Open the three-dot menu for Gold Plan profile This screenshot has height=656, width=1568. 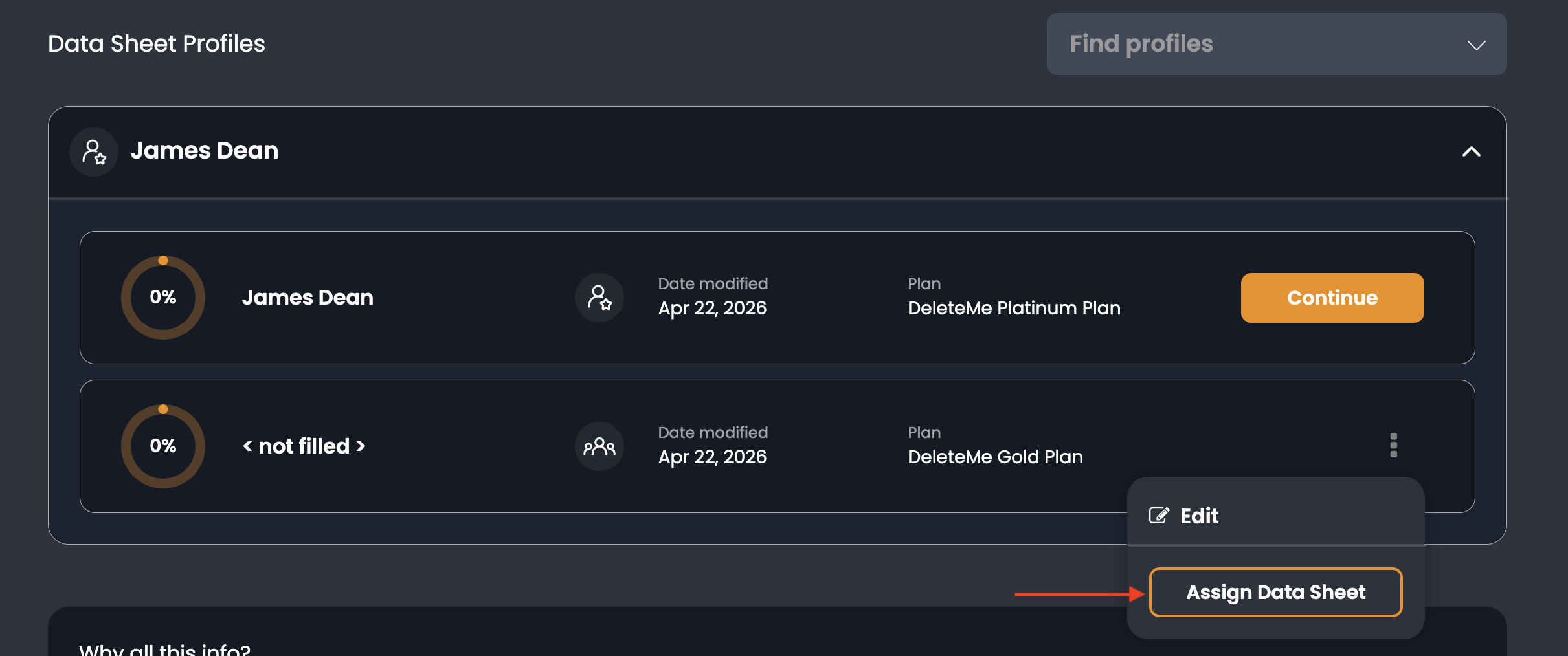point(1393,445)
